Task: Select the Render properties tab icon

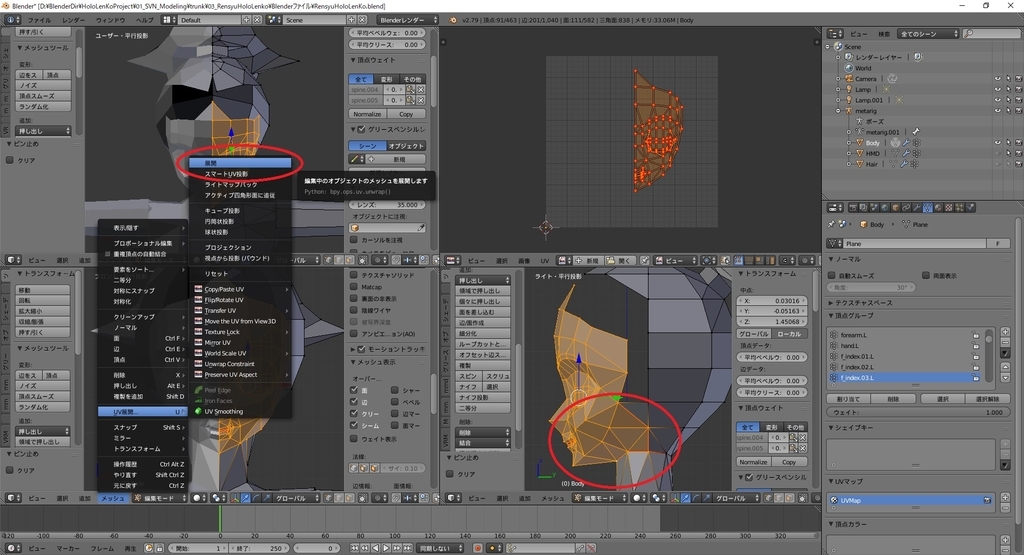Action: [x=853, y=208]
